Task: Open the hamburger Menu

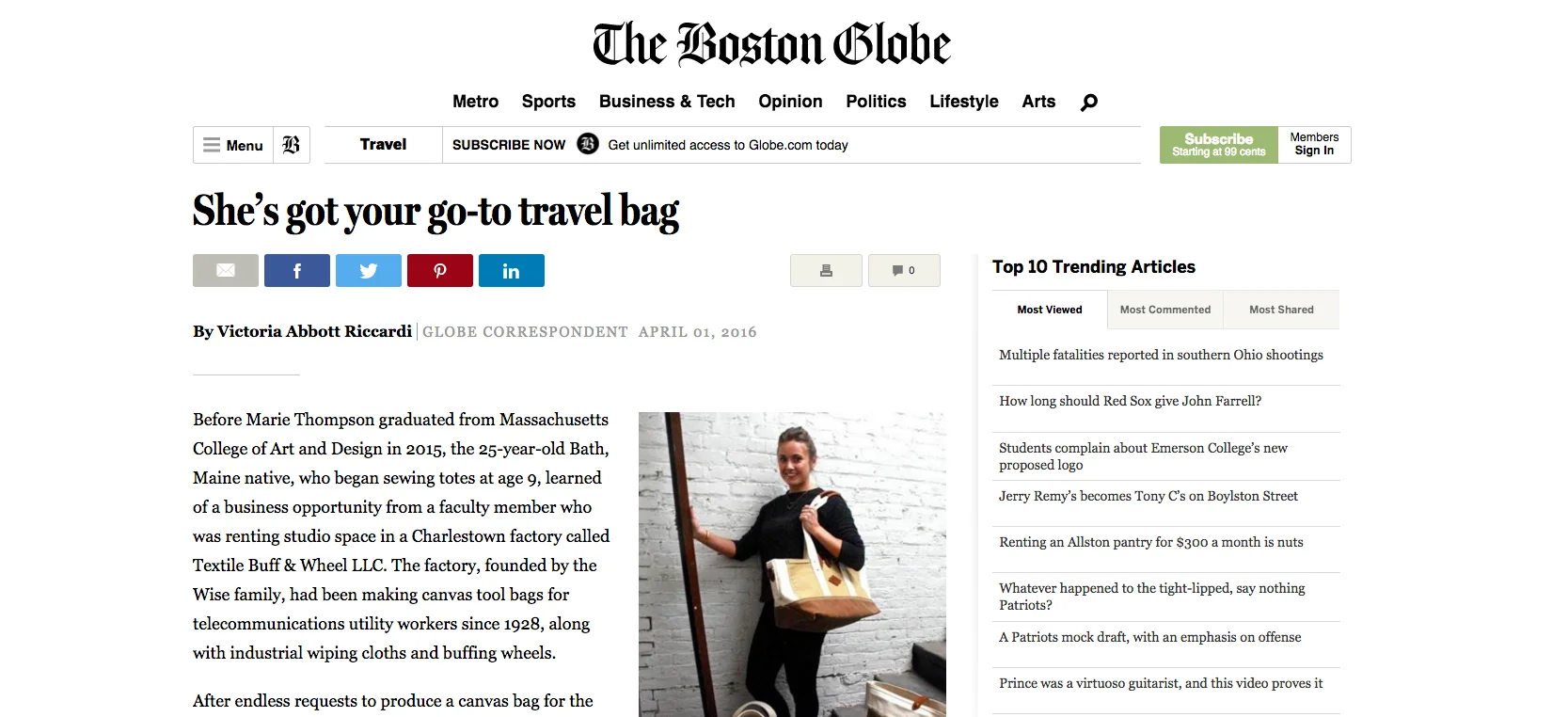Action: point(233,145)
